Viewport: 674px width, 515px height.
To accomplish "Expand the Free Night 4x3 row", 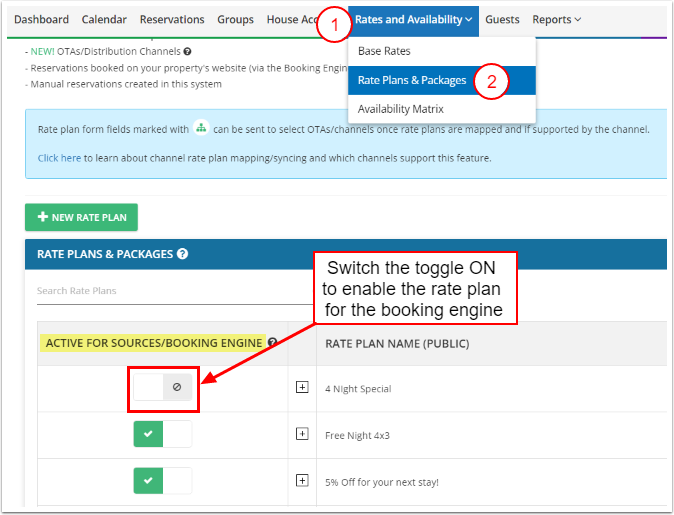I will pyautogui.click(x=302, y=434).
